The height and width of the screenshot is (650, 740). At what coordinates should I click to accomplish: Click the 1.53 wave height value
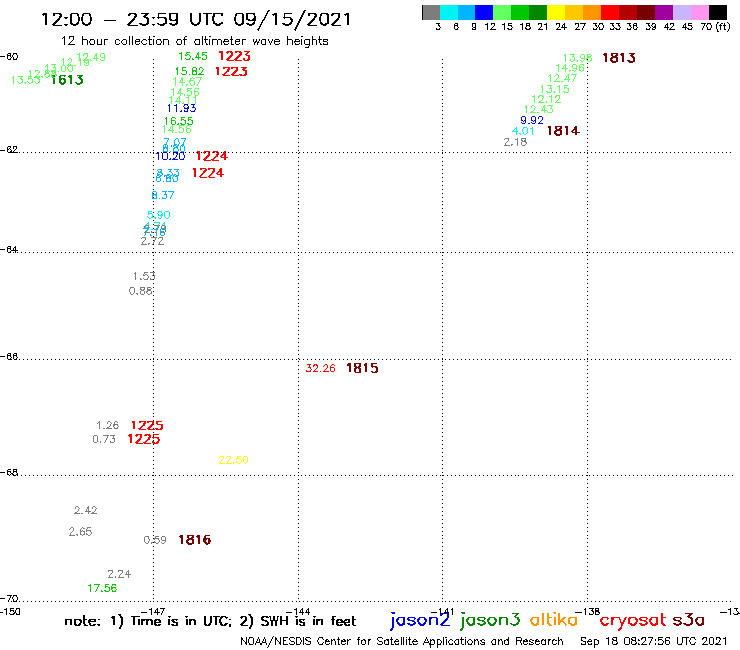click(x=144, y=276)
